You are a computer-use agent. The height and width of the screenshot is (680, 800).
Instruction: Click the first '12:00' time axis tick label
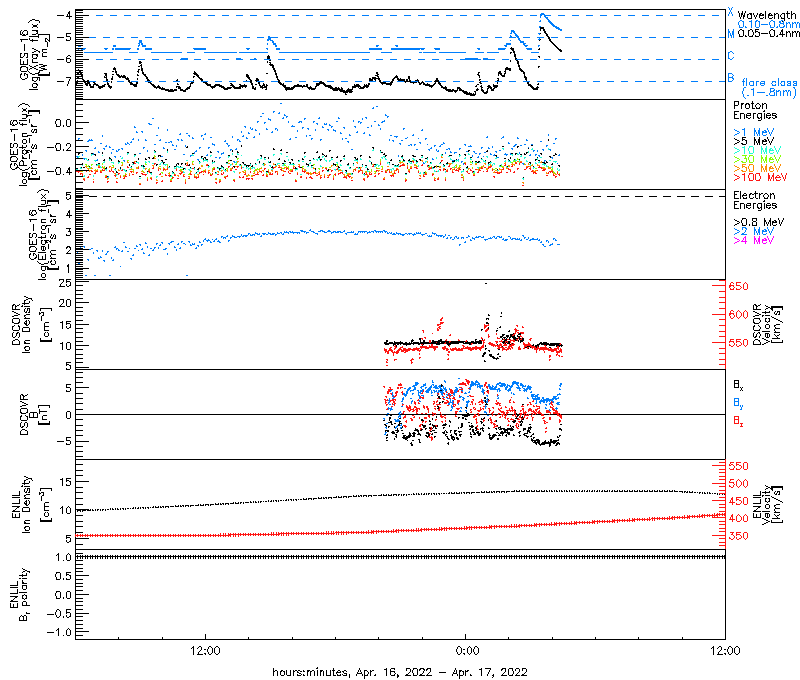(205, 650)
